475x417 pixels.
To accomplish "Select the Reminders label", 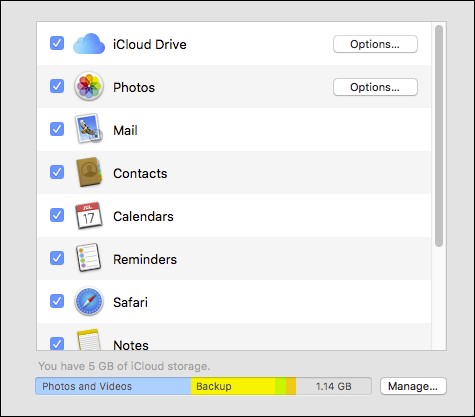I will 145,259.
